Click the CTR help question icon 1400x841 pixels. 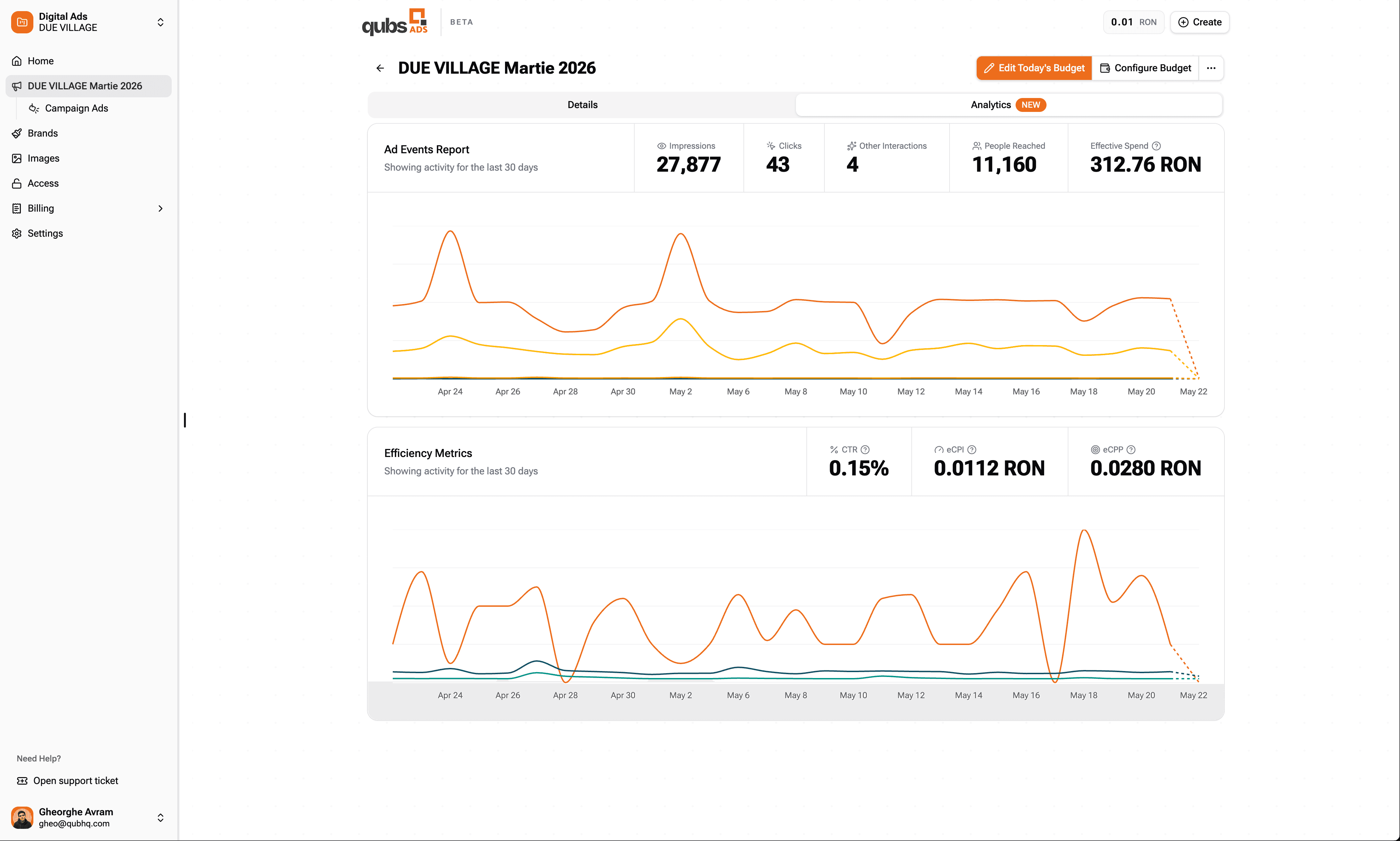(865, 449)
